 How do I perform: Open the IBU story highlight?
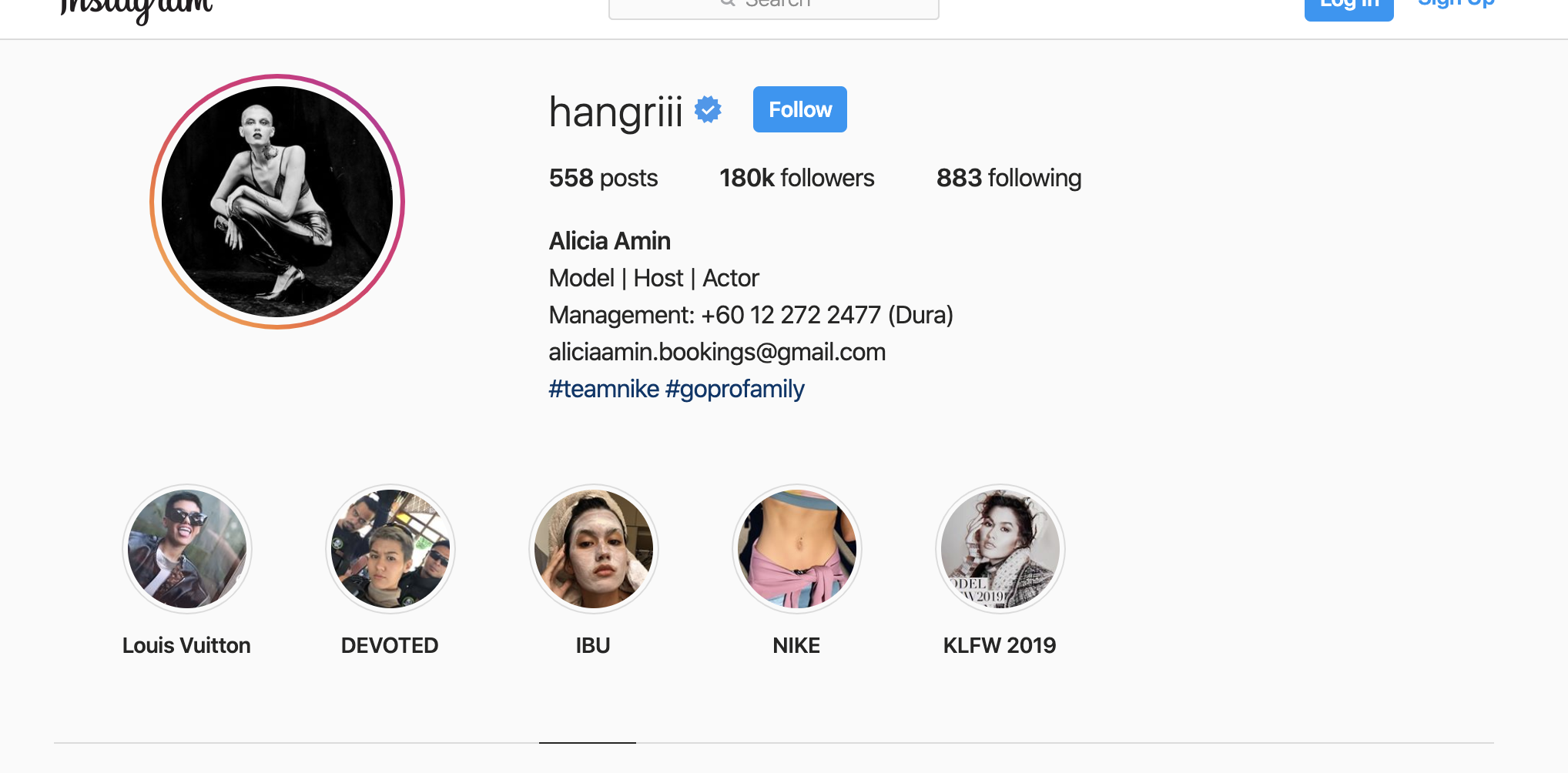tap(594, 549)
